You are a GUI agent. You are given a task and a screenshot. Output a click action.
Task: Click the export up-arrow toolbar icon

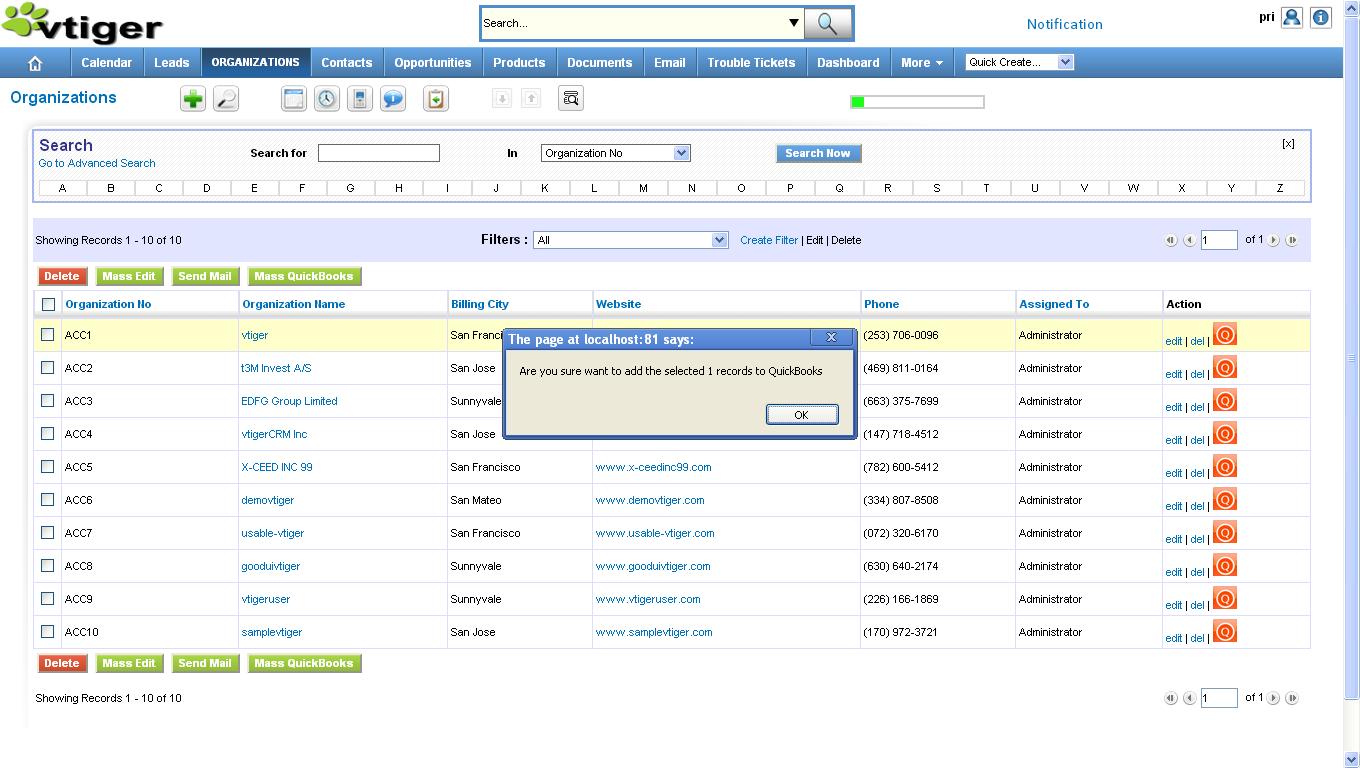(531, 98)
